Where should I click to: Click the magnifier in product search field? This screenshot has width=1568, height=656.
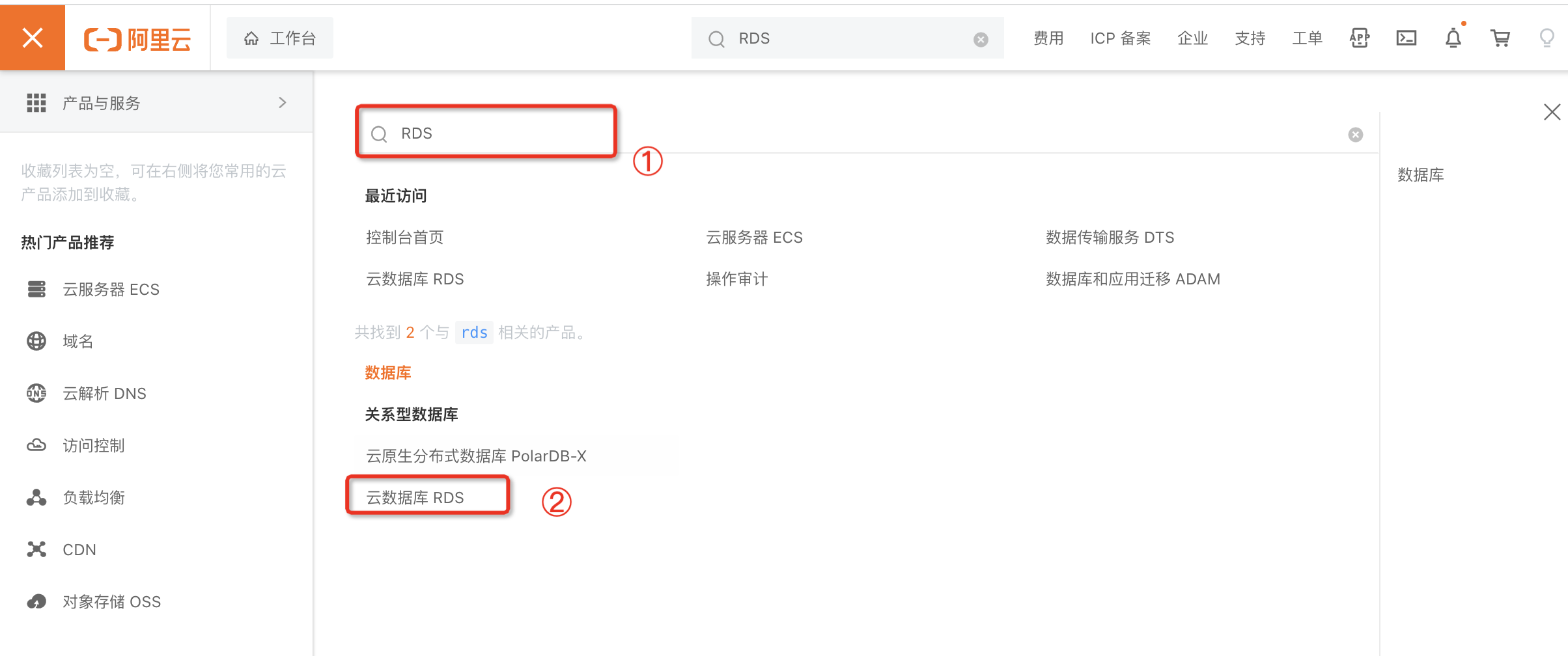click(379, 134)
